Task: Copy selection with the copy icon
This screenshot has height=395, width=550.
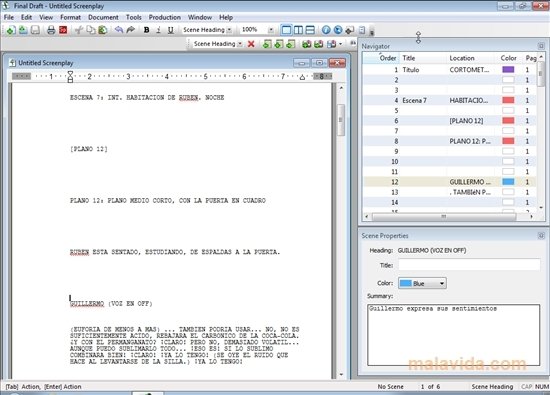Action: coord(90,30)
